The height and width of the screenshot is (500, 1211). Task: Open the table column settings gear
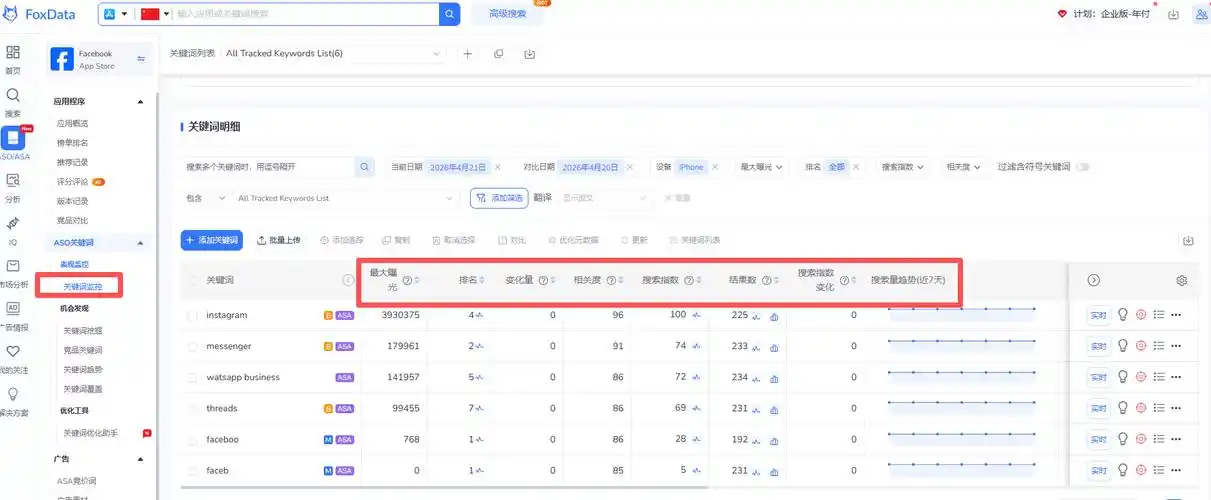click(x=1181, y=281)
